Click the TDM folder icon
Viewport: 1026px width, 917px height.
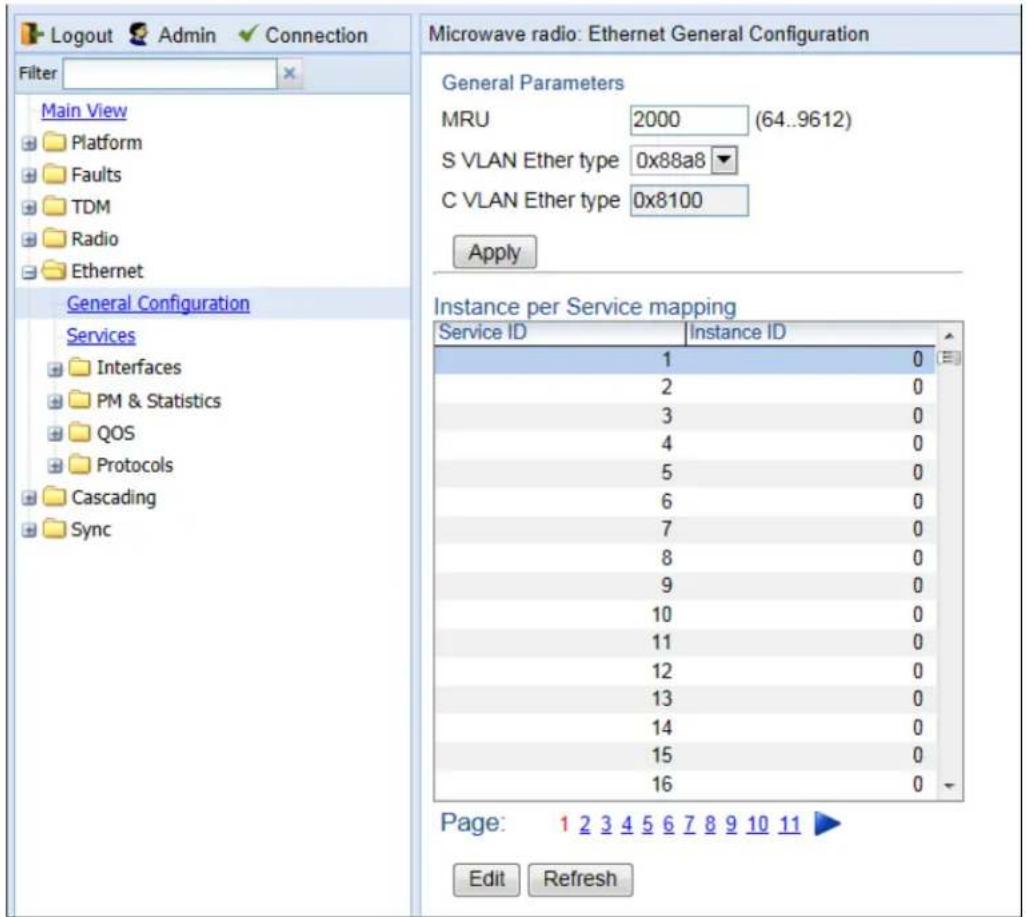click(54, 207)
